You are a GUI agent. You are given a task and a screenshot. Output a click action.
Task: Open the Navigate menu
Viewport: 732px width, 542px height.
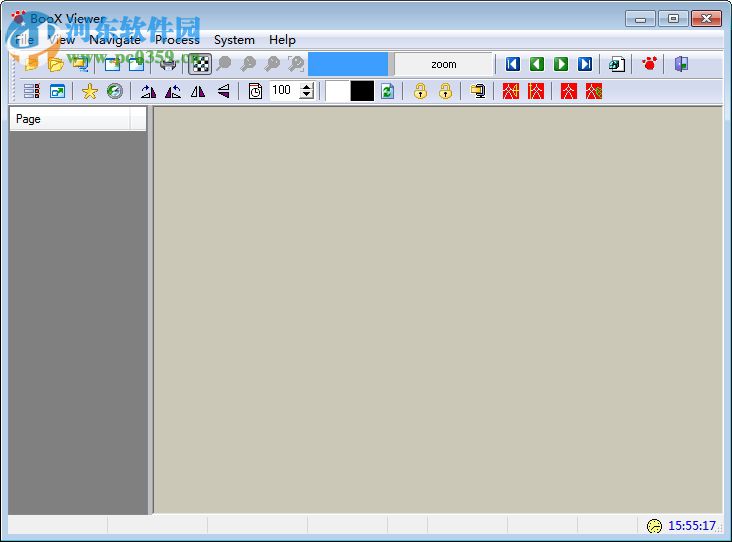(115, 40)
